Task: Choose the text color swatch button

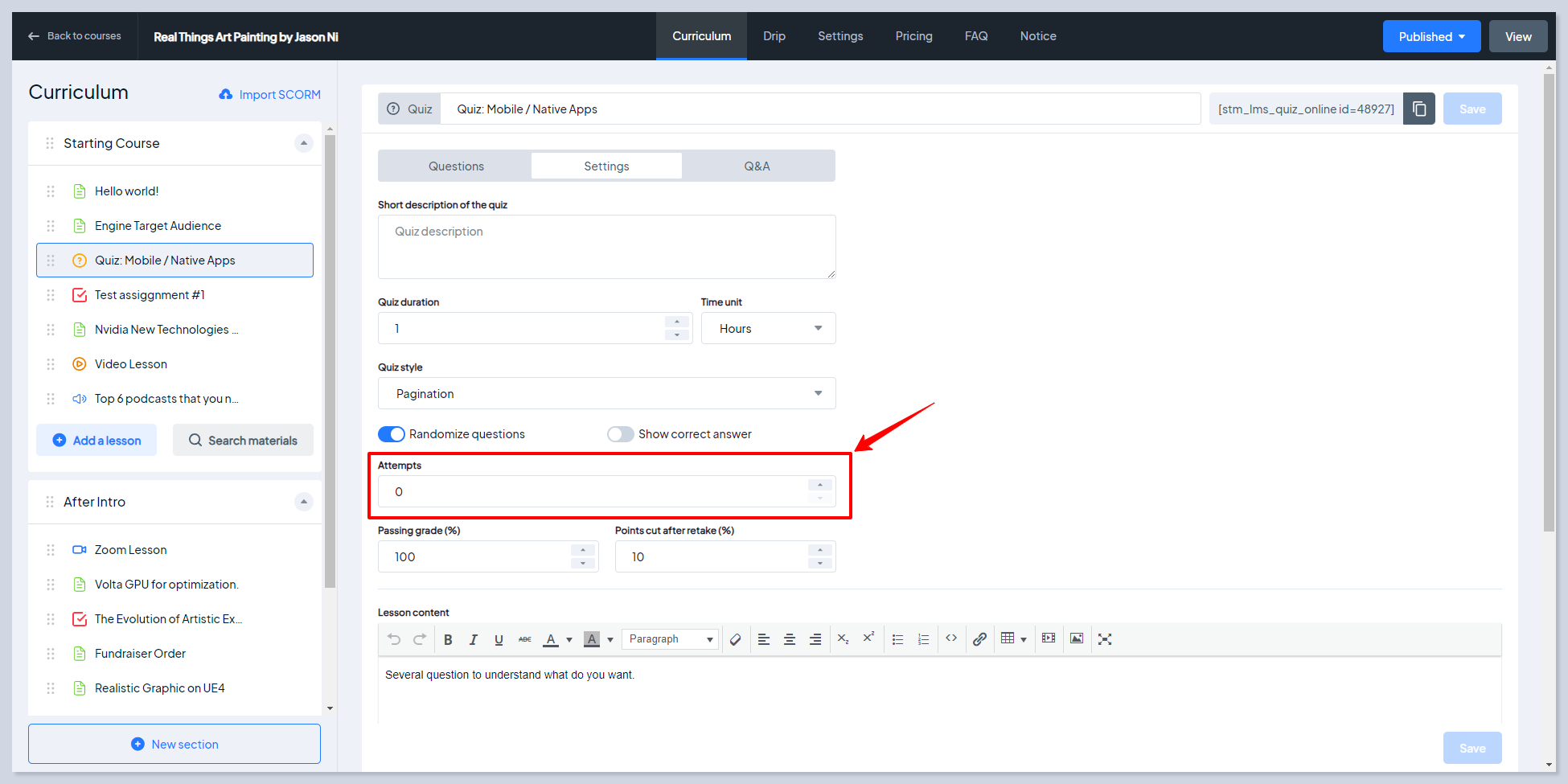Action: click(551, 639)
